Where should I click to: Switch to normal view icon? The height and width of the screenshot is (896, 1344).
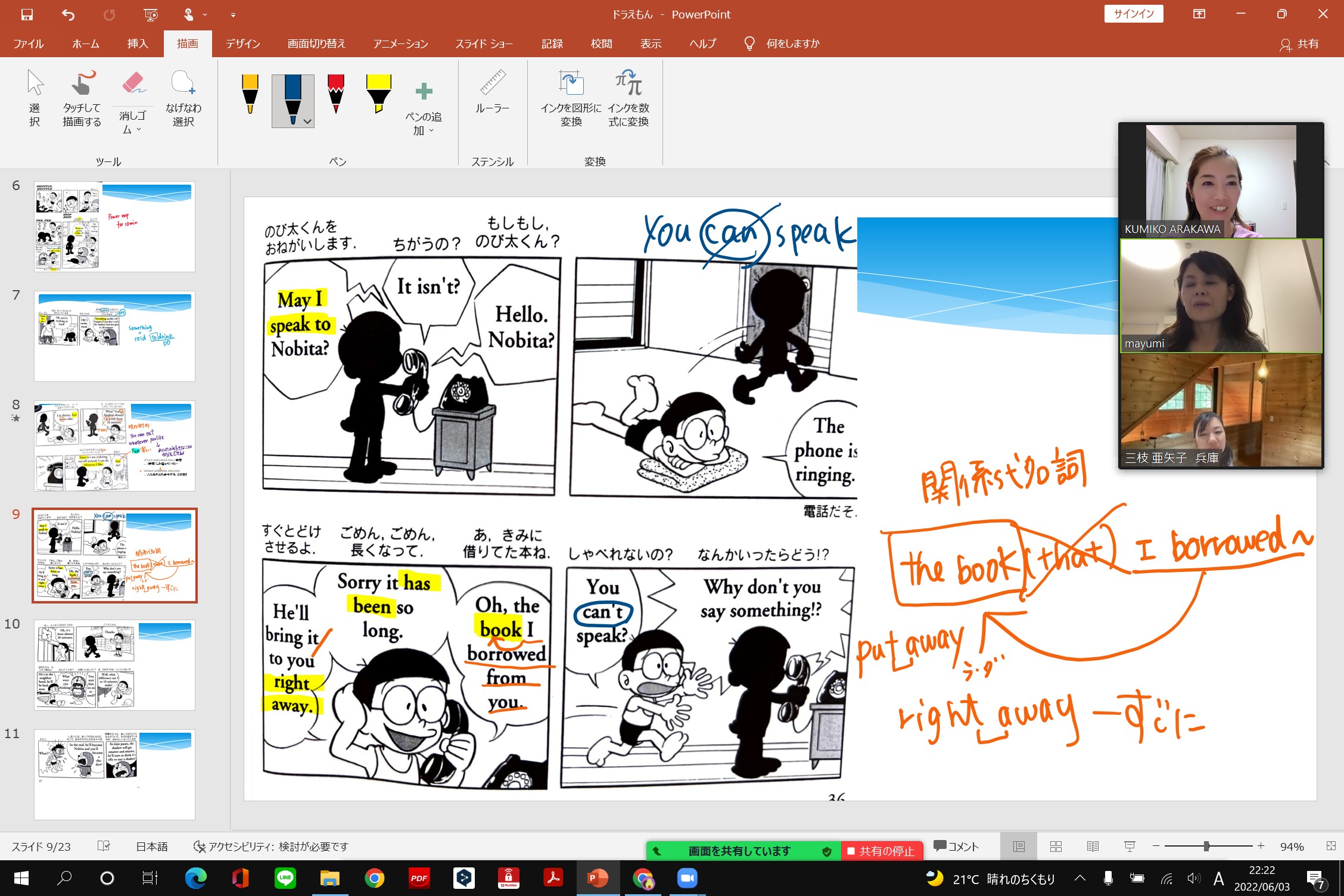tap(1019, 847)
